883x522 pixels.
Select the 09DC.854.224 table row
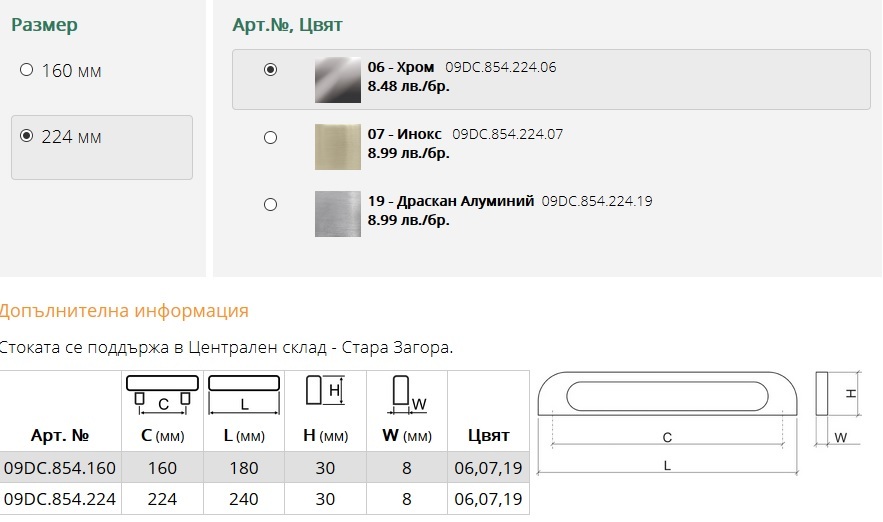click(265, 498)
